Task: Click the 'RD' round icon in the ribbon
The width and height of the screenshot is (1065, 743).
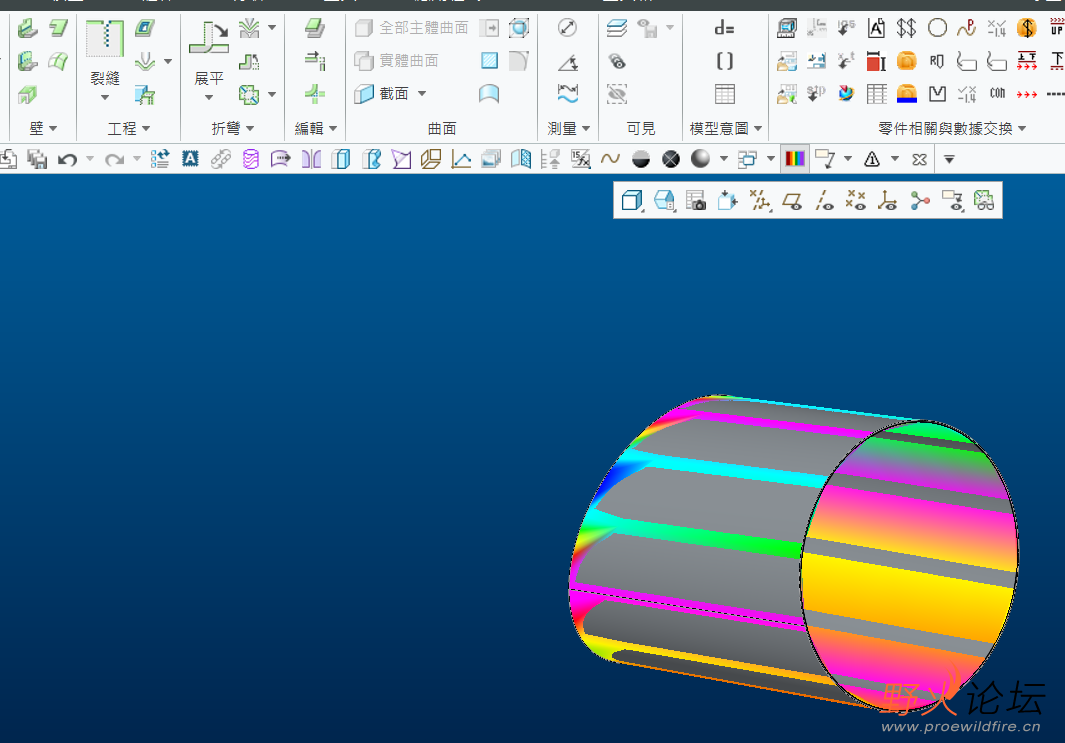Action: [937, 61]
